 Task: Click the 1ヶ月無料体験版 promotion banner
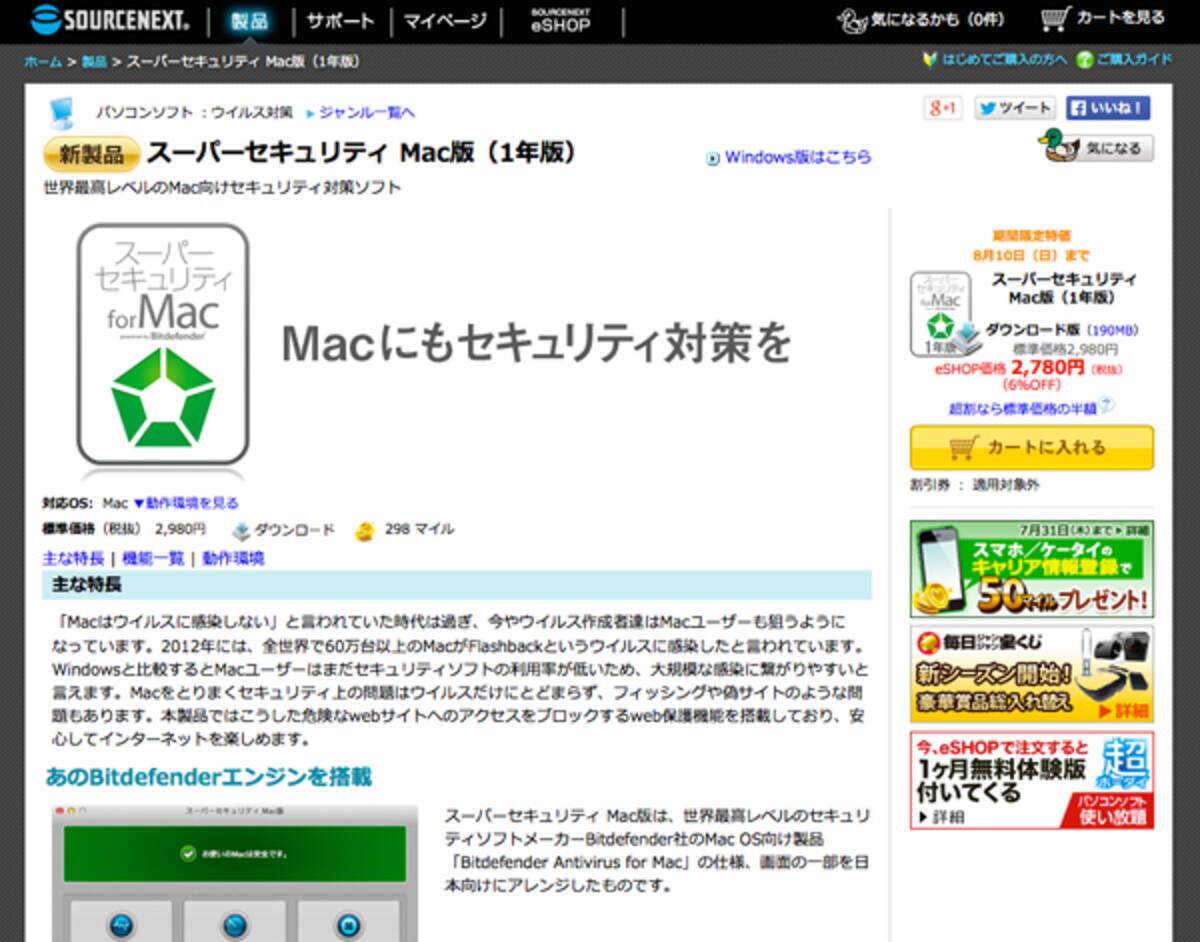point(1031,780)
